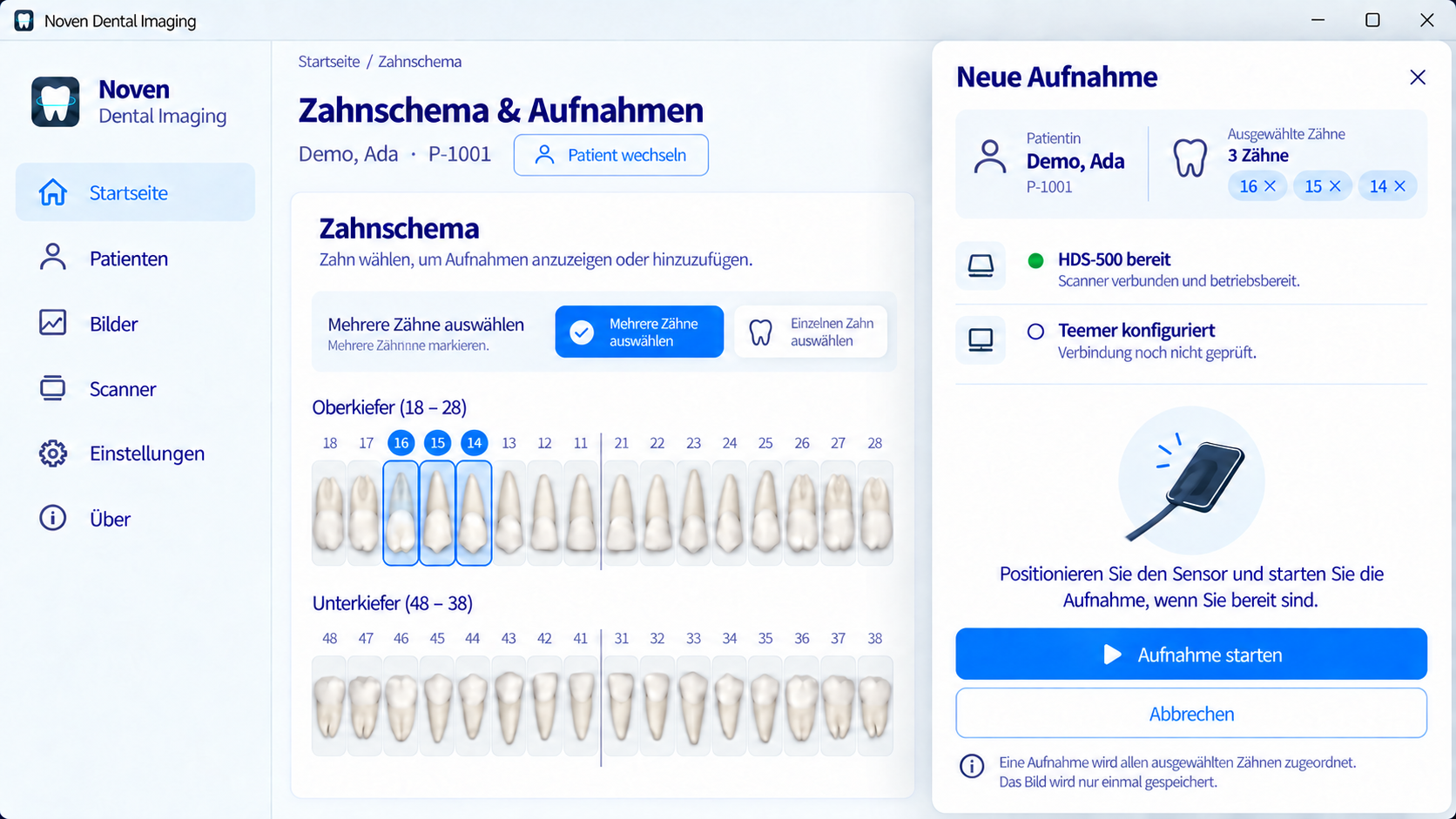Click the Noven tooth logo in sidebar
This screenshot has width=1456, height=819.
click(x=56, y=102)
